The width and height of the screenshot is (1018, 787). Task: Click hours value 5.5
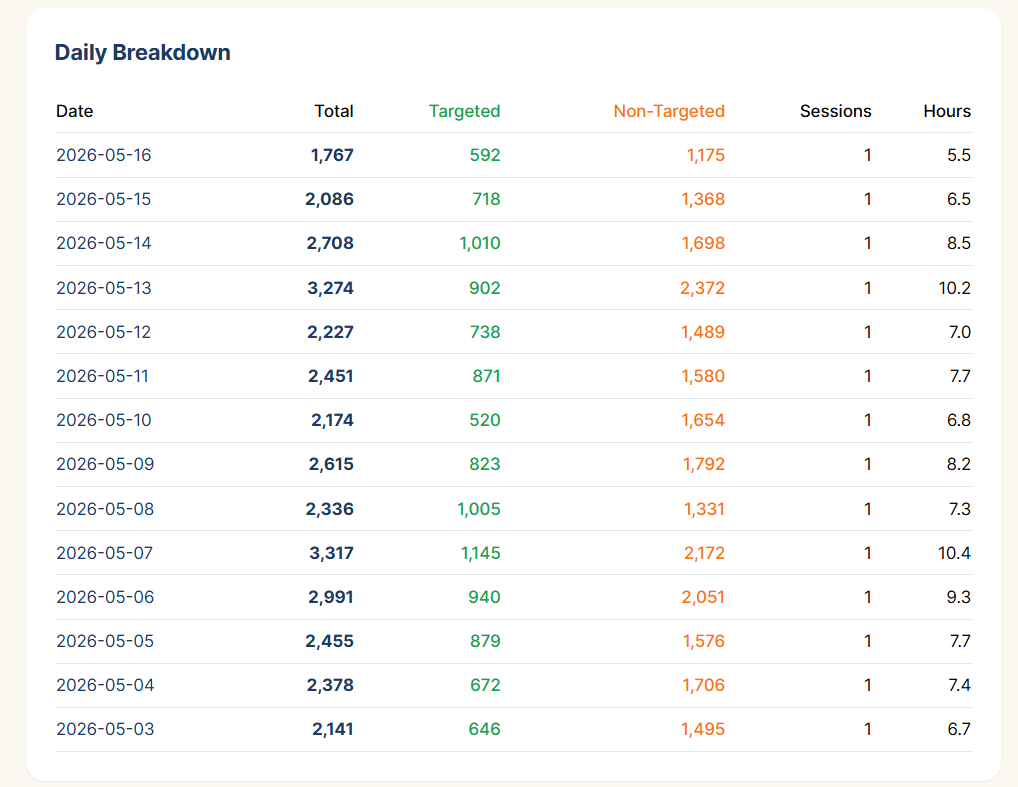coord(959,155)
